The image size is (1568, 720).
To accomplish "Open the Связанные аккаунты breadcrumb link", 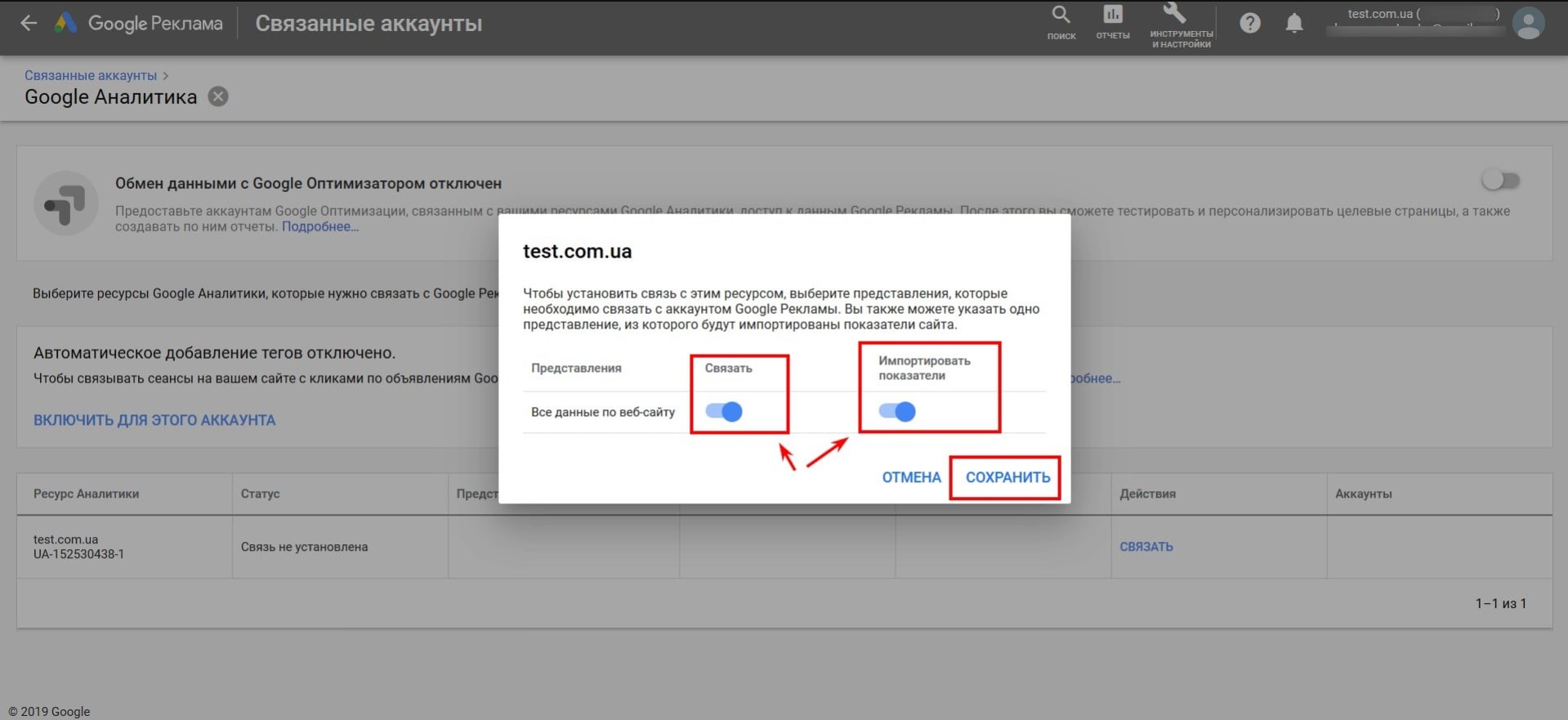I will (x=91, y=75).
